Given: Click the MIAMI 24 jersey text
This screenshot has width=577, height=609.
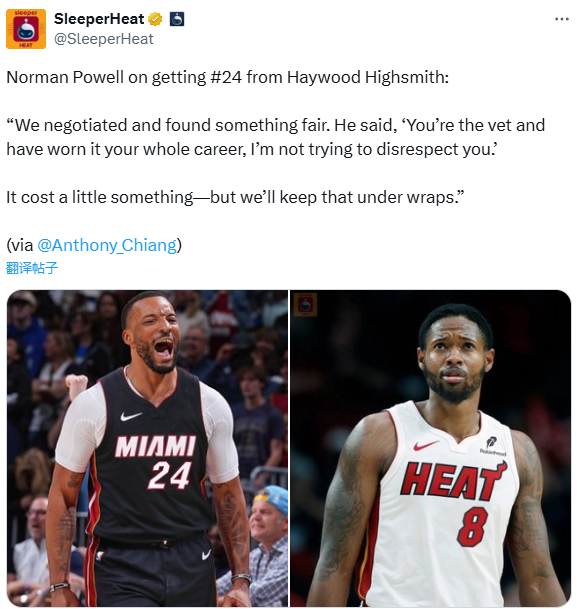Looking at the screenshot, I should (156, 461).
